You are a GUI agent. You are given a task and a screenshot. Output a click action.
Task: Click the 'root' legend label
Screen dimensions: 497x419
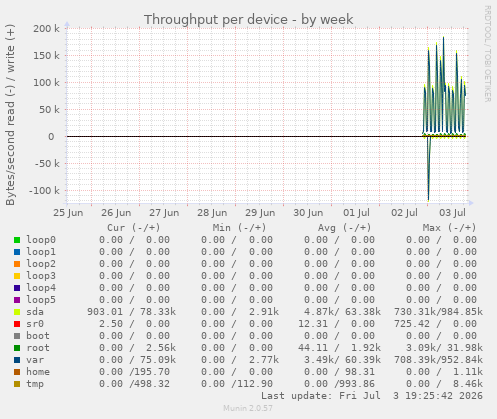tap(38, 348)
